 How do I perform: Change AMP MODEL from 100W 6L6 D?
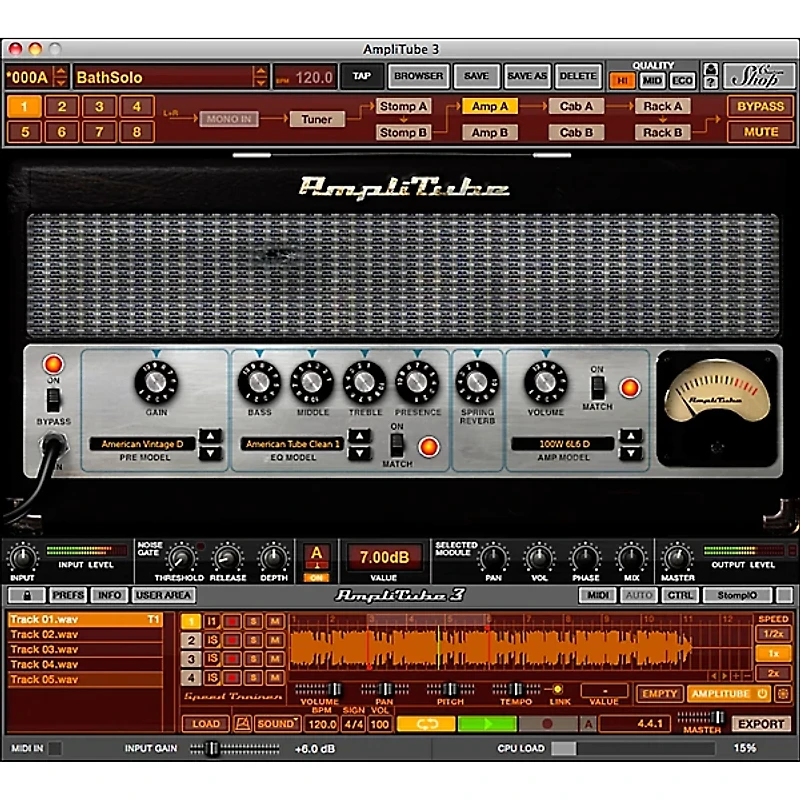(632, 445)
